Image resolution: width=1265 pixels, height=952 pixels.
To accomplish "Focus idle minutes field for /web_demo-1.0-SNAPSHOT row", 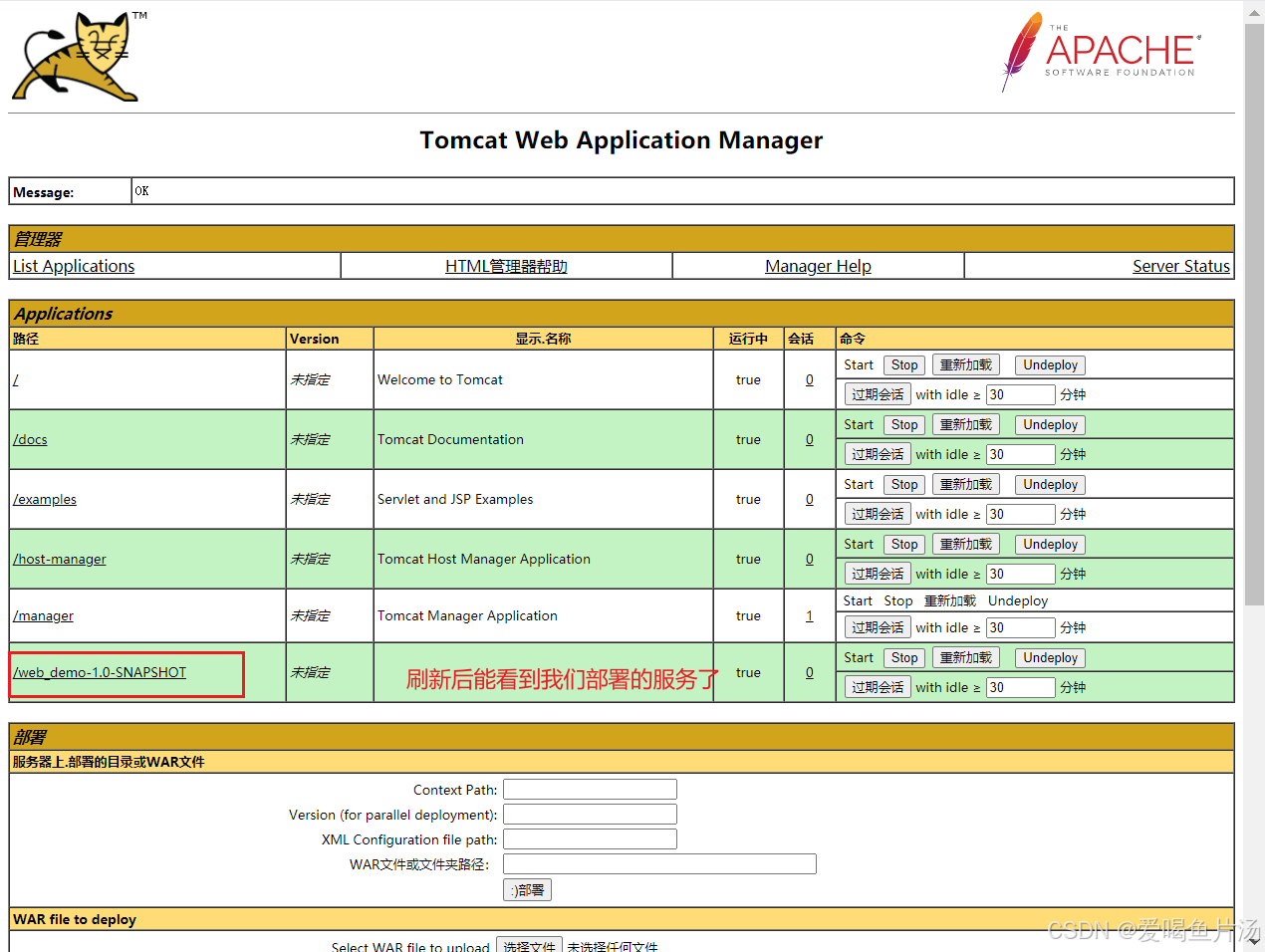I will coord(1020,687).
